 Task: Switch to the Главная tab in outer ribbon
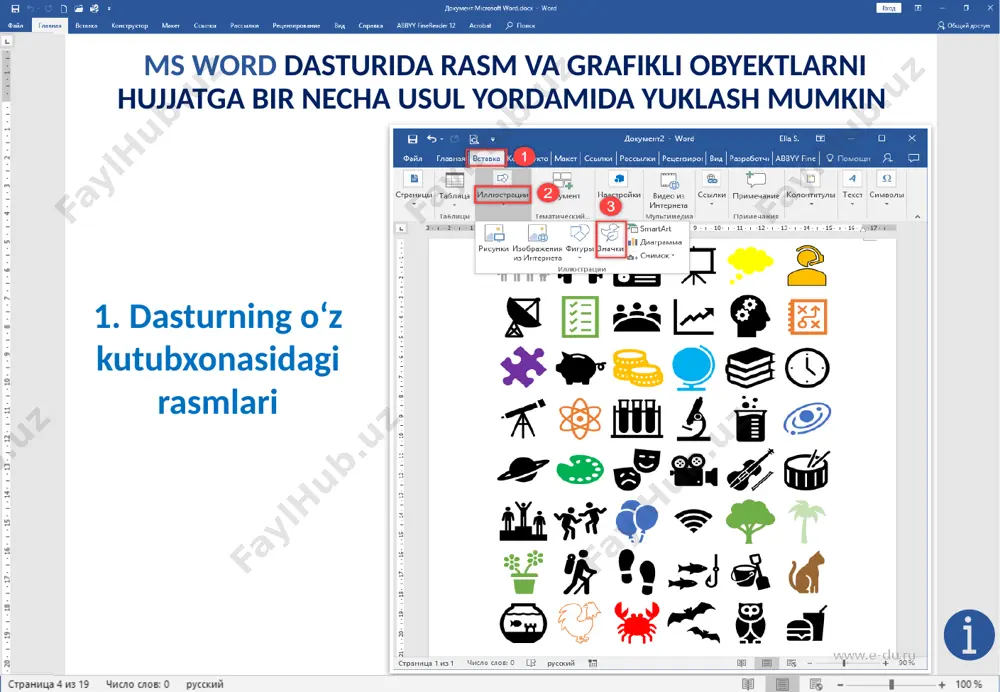click(x=50, y=26)
